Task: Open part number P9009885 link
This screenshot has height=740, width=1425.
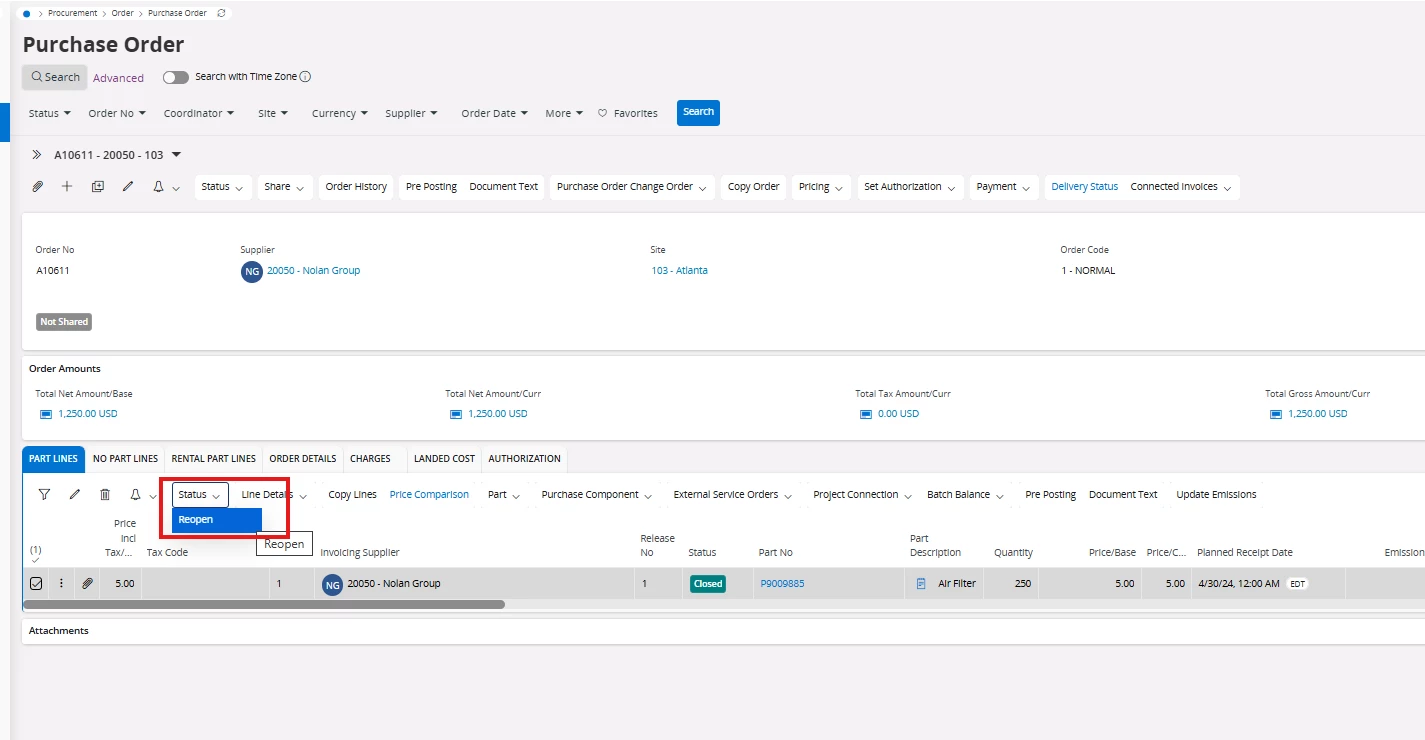Action: pos(782,584)
